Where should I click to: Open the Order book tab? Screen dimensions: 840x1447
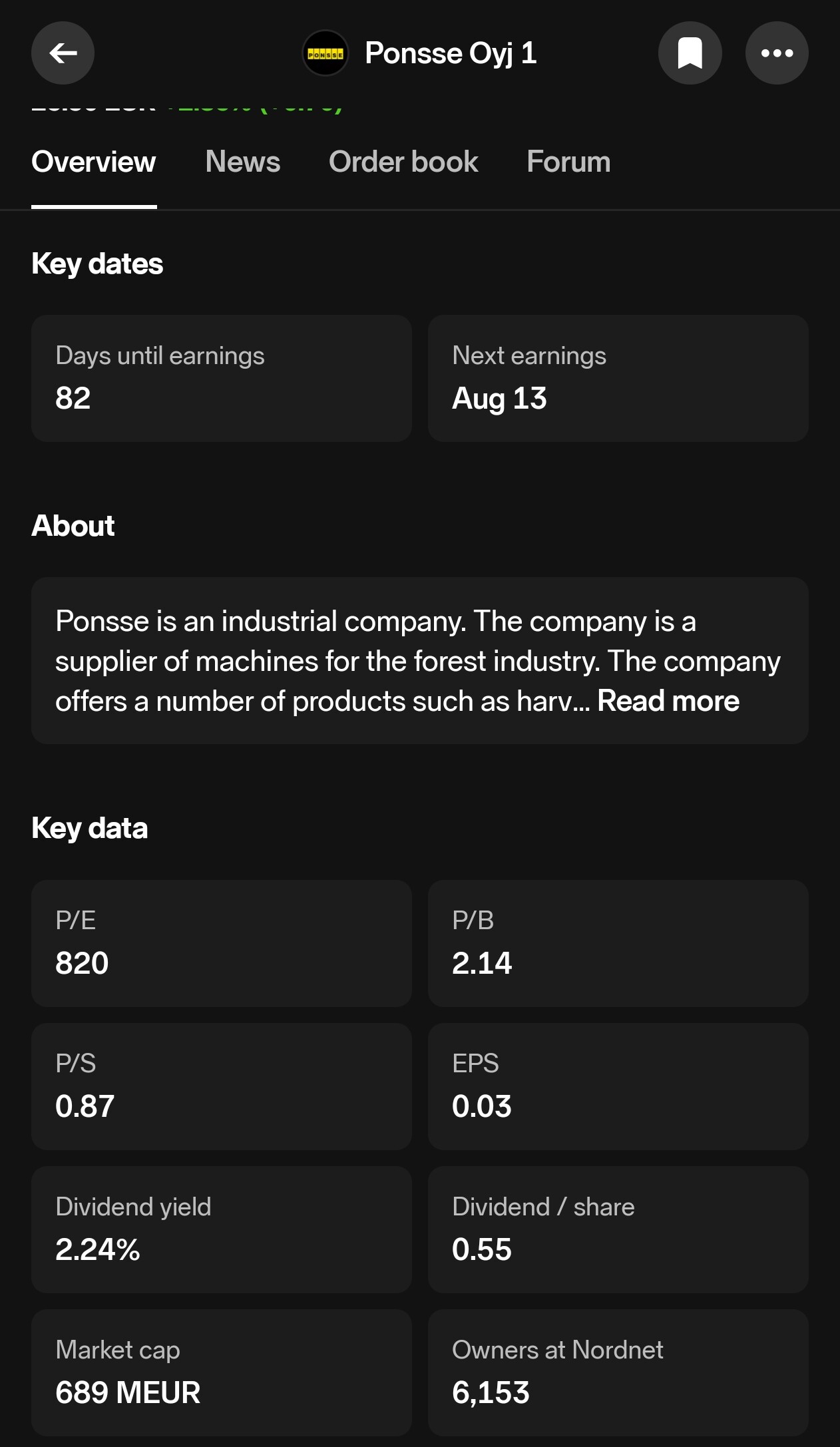403,162
